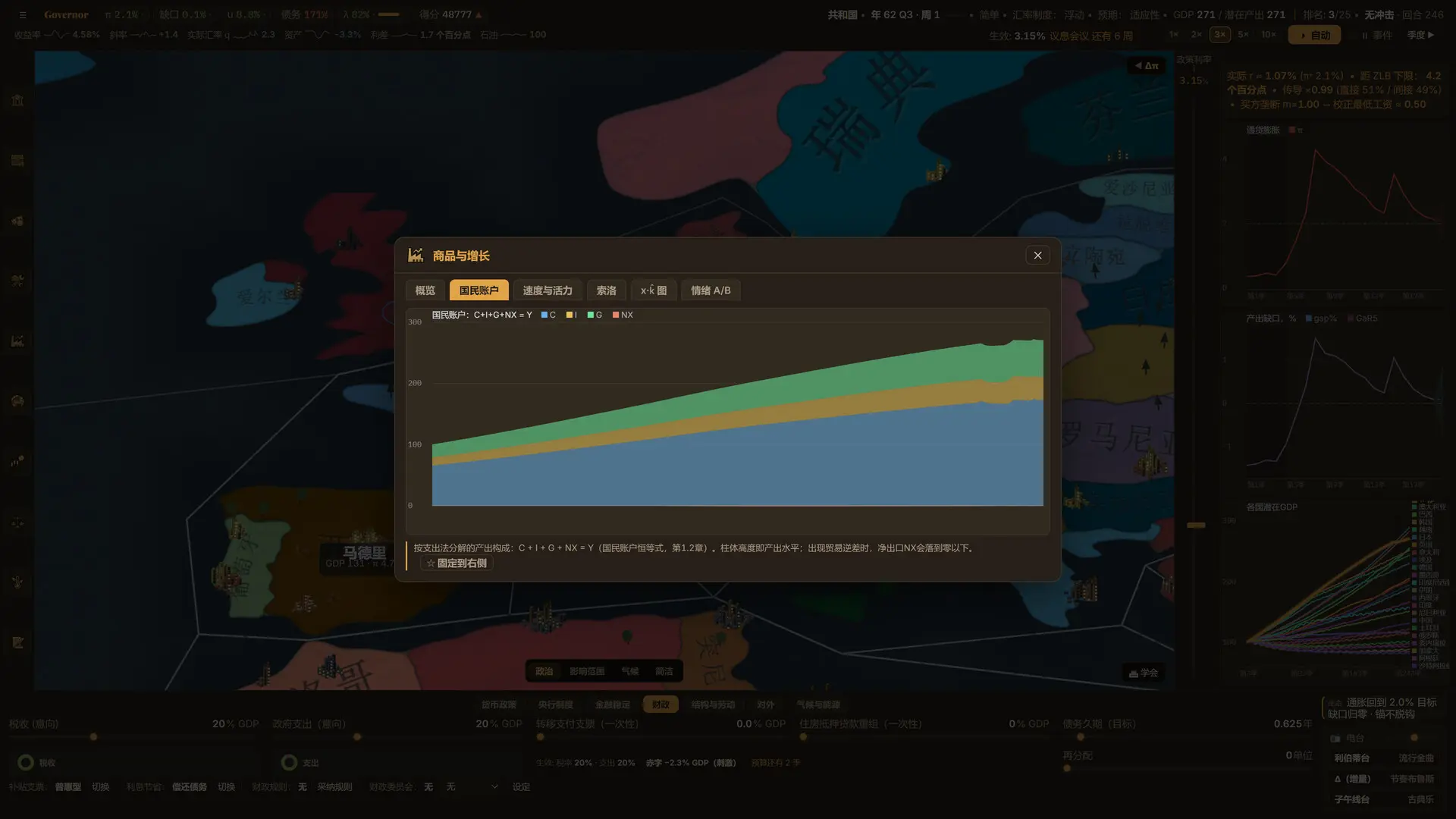Screen dimensions: 1456x819
Task: Set game speed to 2×
Action: coord(1197,35)
